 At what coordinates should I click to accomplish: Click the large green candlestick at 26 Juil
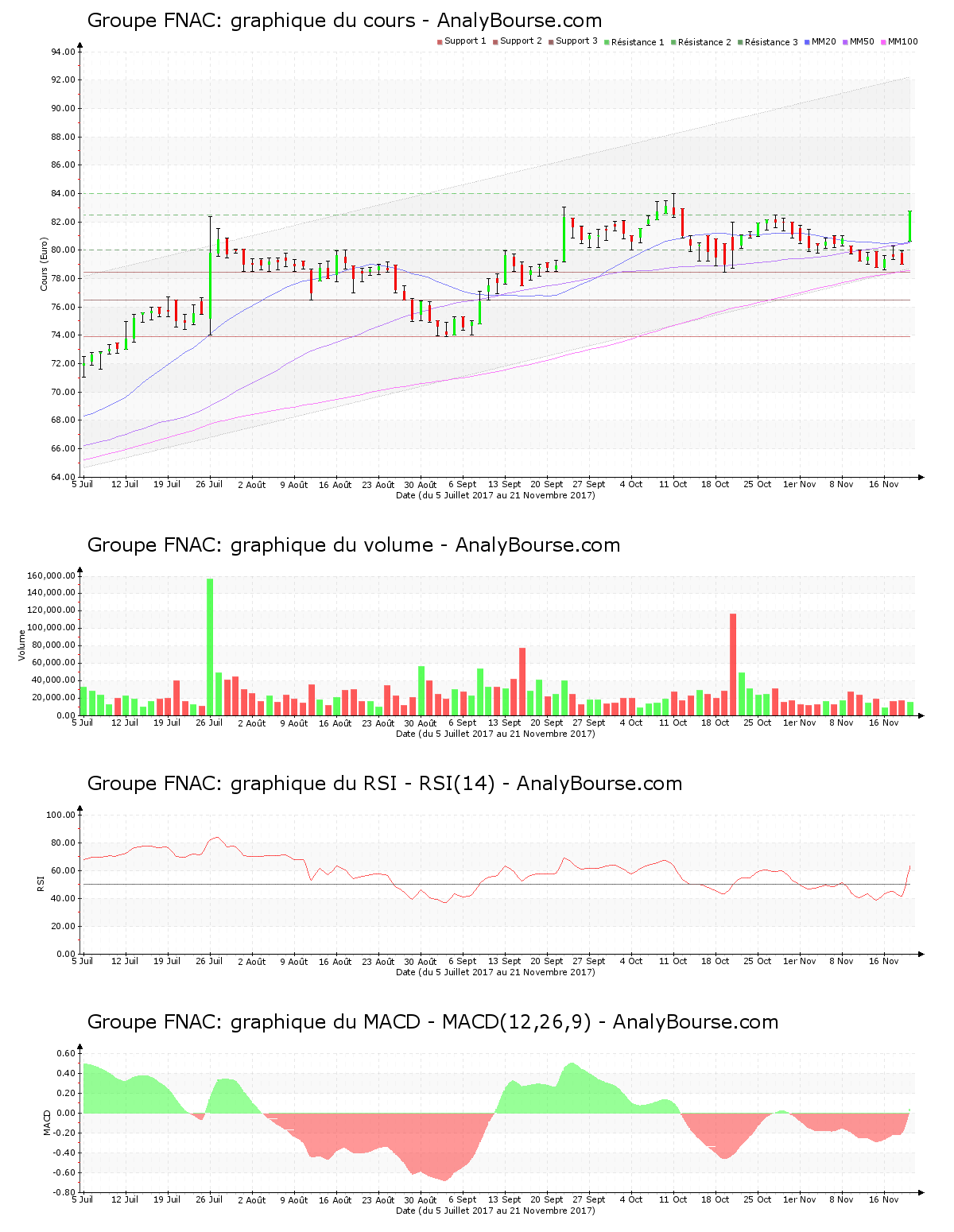coord(210,276)
